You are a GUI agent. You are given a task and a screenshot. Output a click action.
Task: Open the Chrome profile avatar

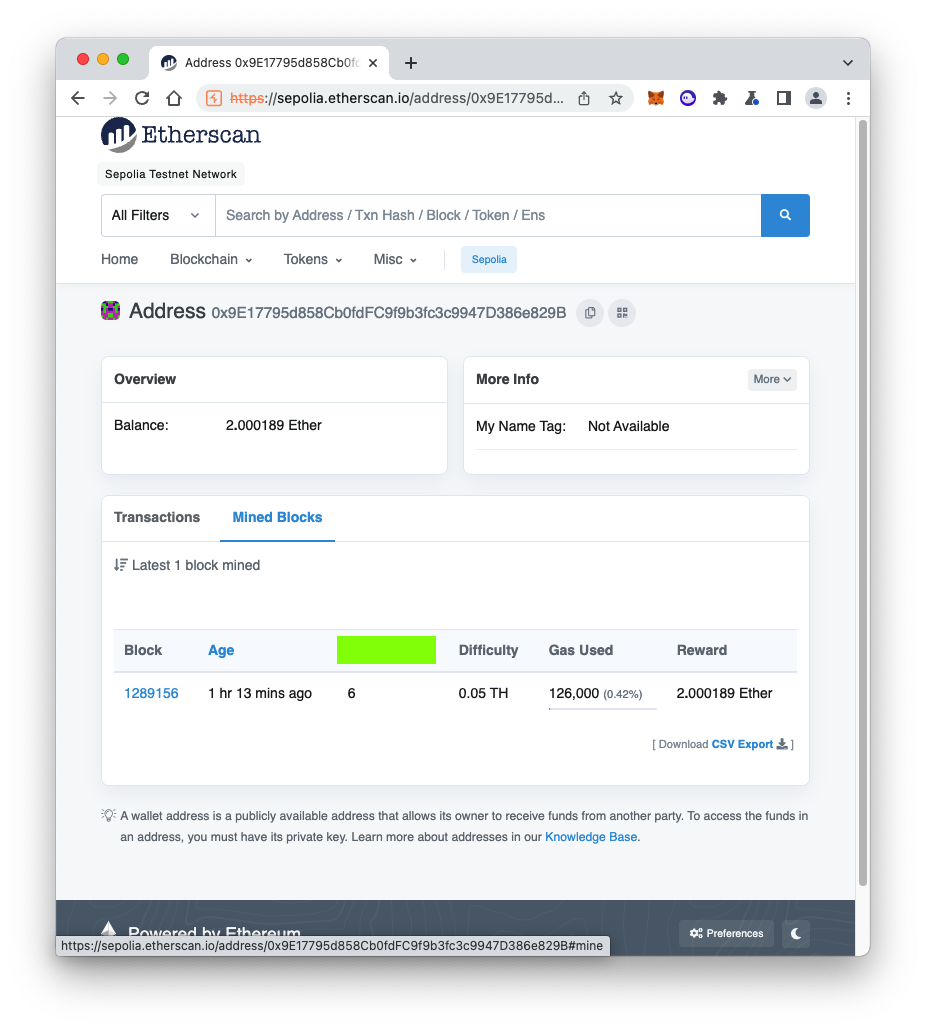(x=816, y=99)
